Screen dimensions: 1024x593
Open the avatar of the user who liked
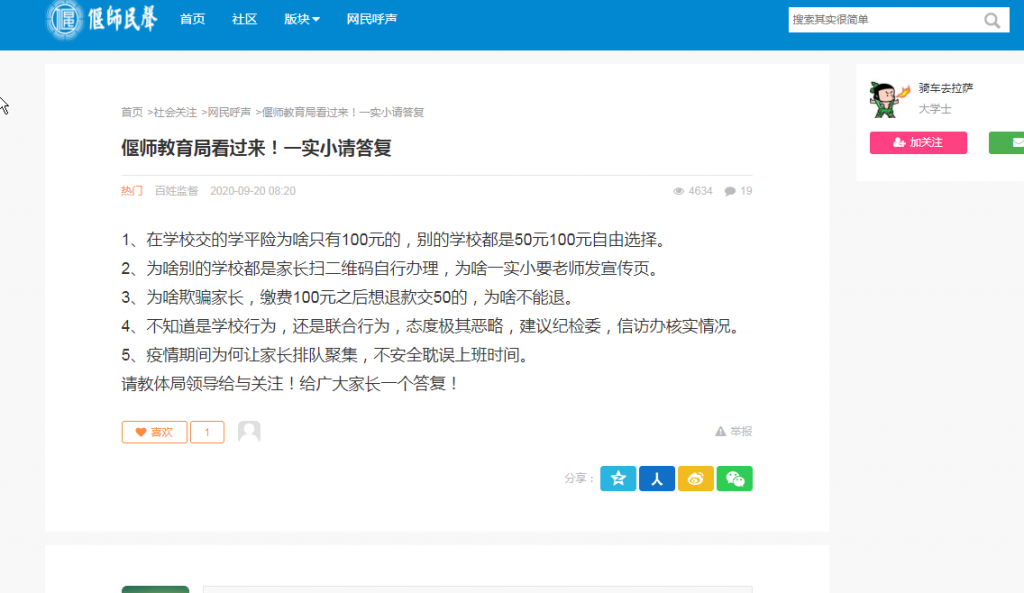pos(249,432)
